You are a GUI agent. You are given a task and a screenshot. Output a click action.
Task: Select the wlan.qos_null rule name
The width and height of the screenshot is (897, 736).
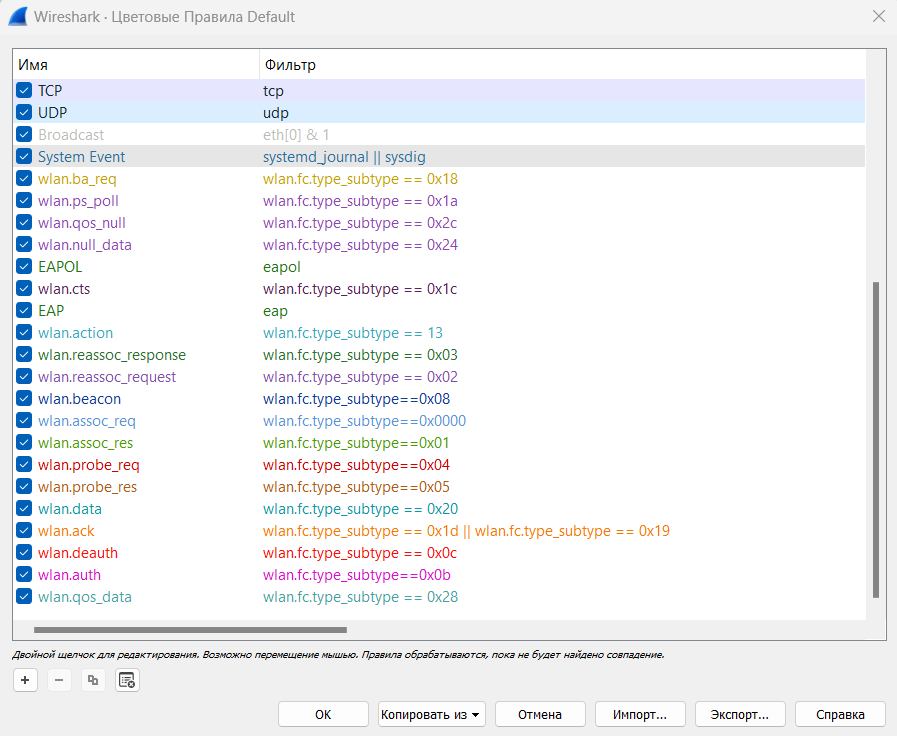pyautogui.click(x=82, y=223)
